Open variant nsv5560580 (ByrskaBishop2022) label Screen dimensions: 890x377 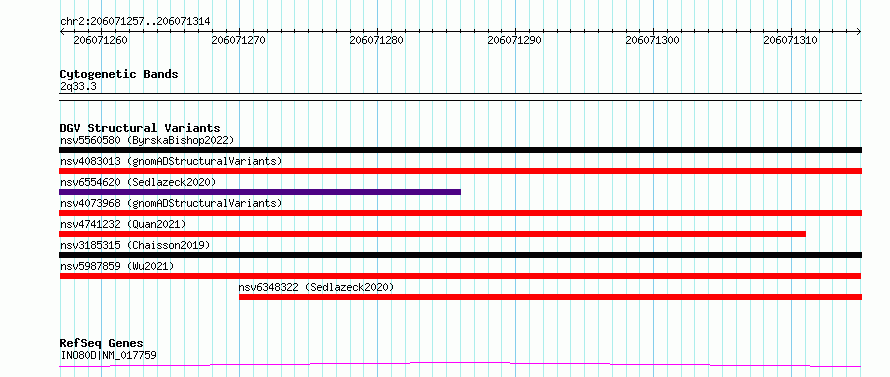click(147, 140)
